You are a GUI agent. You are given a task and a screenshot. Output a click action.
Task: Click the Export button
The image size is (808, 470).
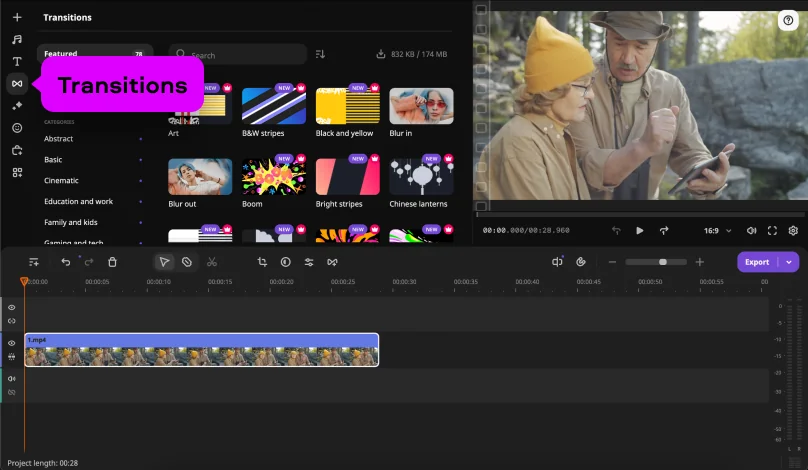[757, 262]
